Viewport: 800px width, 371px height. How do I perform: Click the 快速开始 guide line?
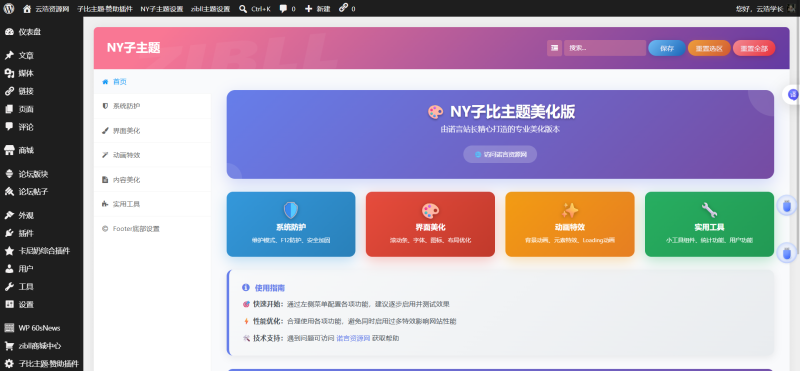coord(346,304)
